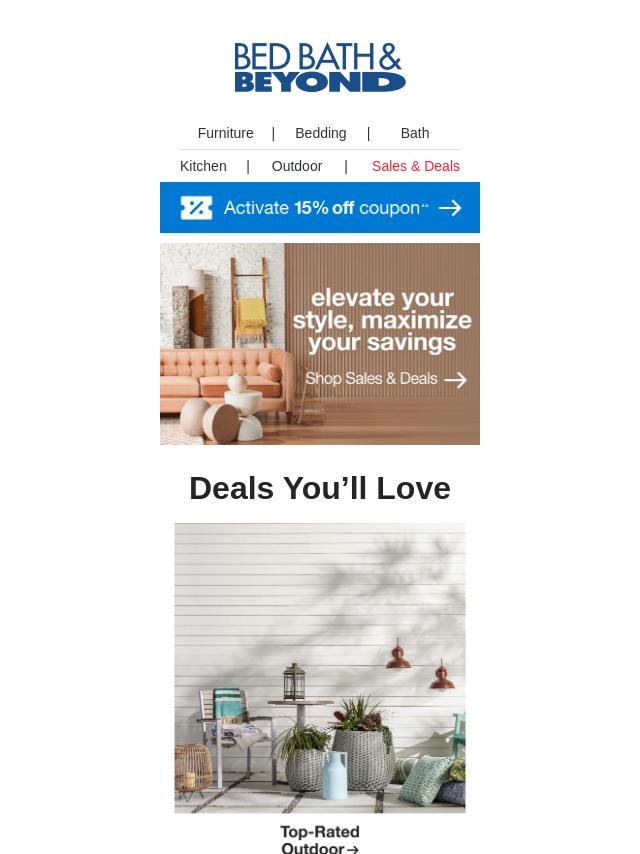Open the Furniture category
This screenshot has width=640, height=854.
pos(225,133)
